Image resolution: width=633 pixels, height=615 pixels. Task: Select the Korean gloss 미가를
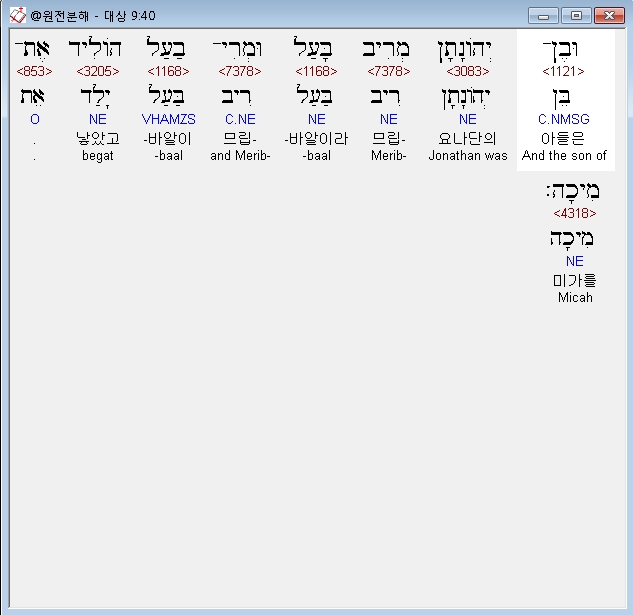[574, 281]
